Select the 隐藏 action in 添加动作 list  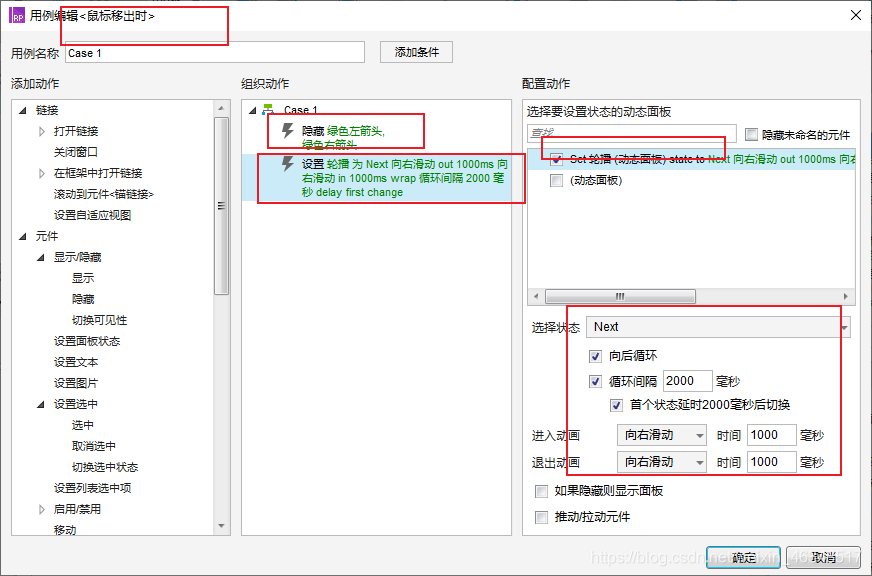(x=83, y=299)
